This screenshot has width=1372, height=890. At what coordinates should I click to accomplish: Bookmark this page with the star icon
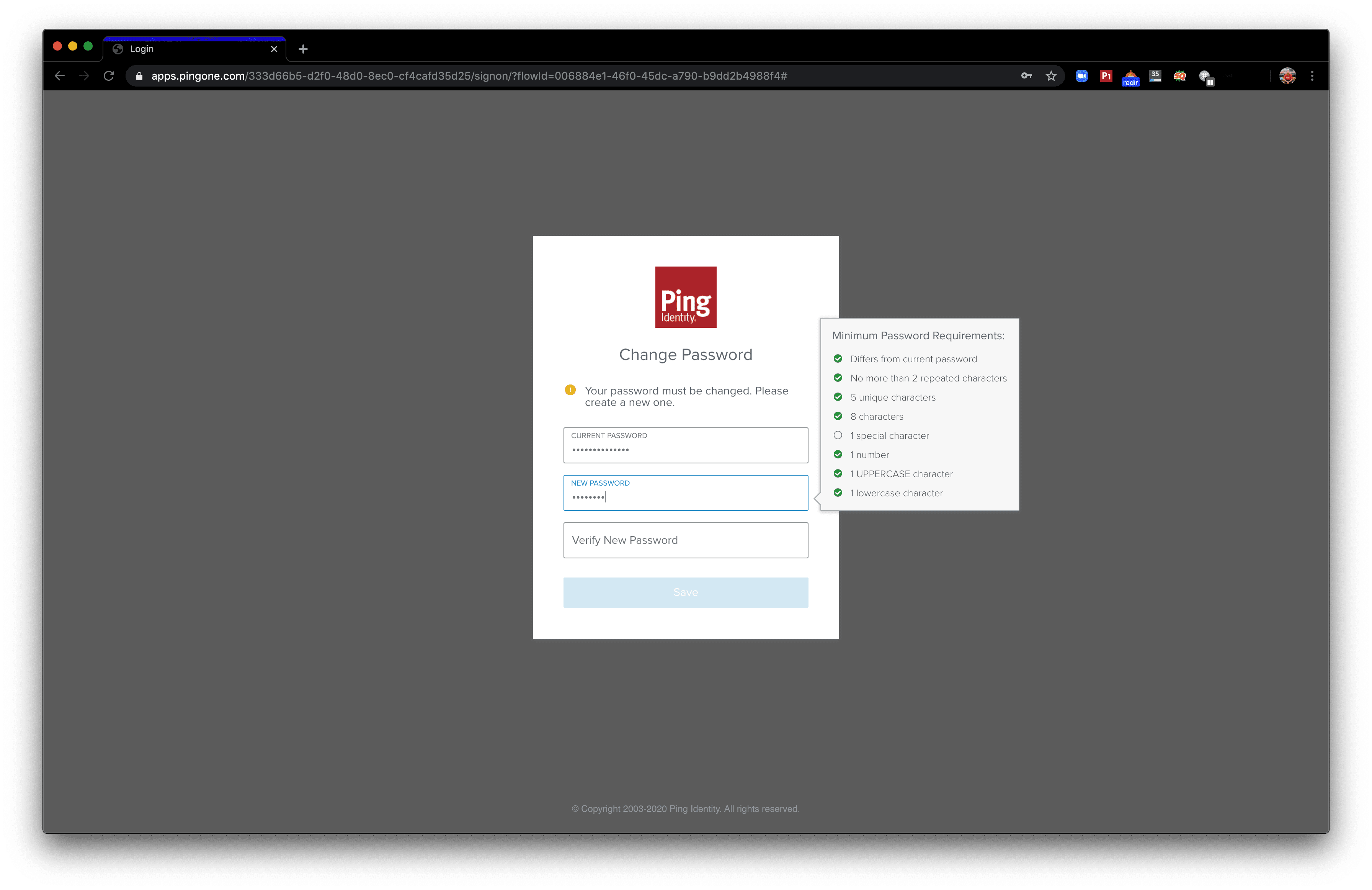[1051, 75]
